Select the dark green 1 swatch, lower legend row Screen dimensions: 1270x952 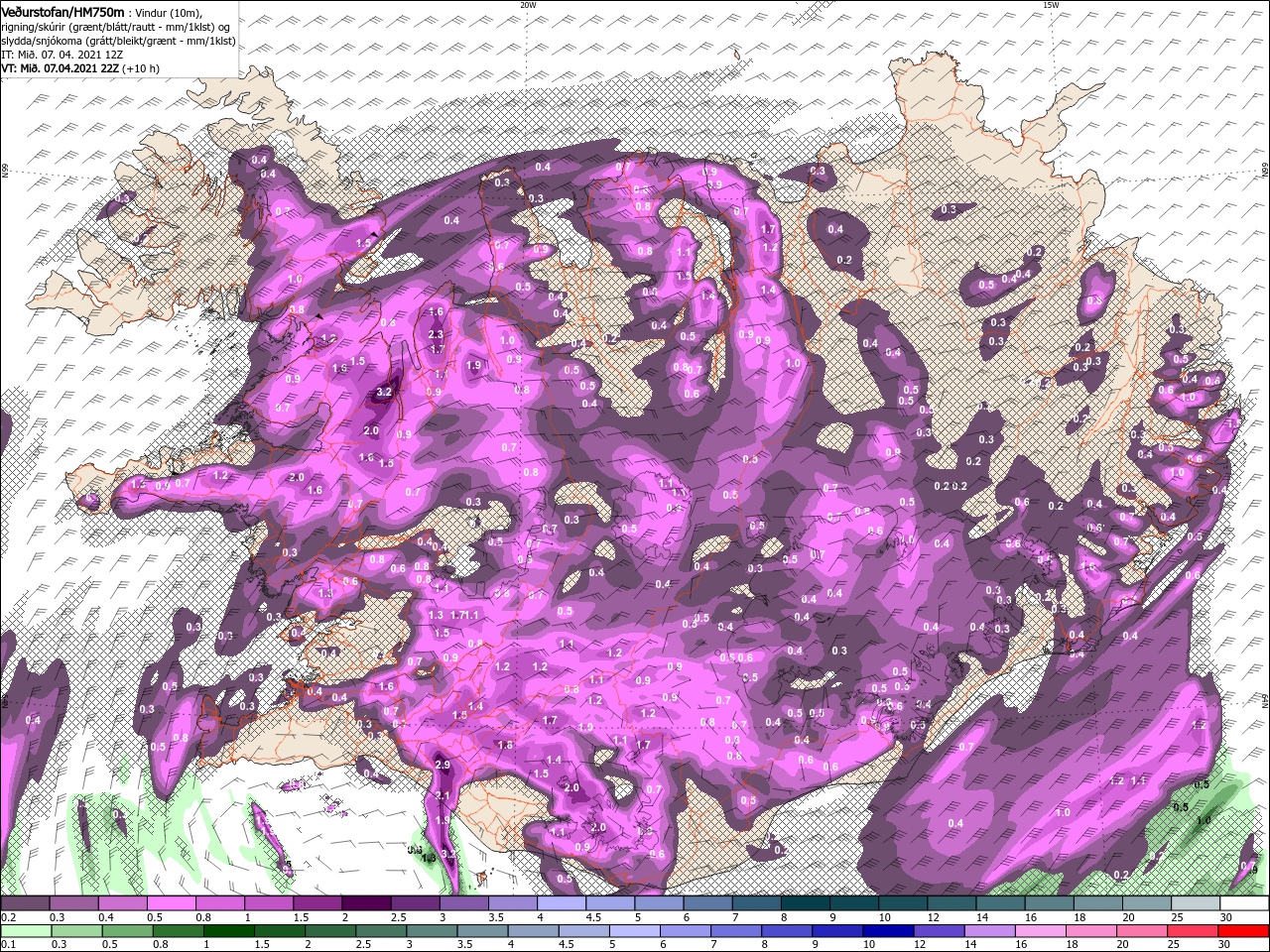pos(228,931)
